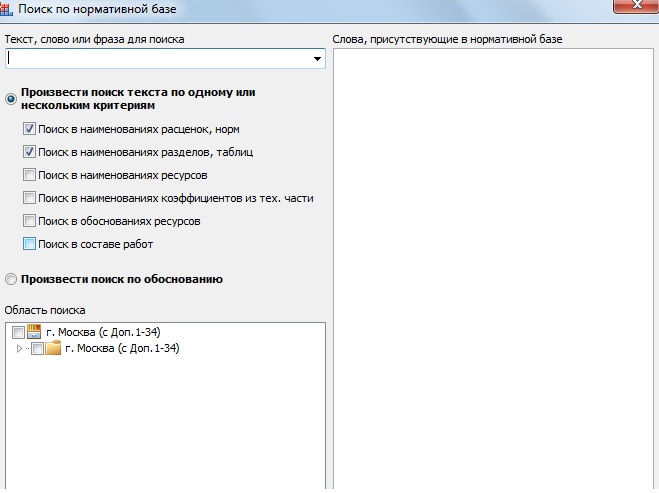Select radio Произвести поиск текста по критериям
This screenshot has width=659, height=493.
11,98
